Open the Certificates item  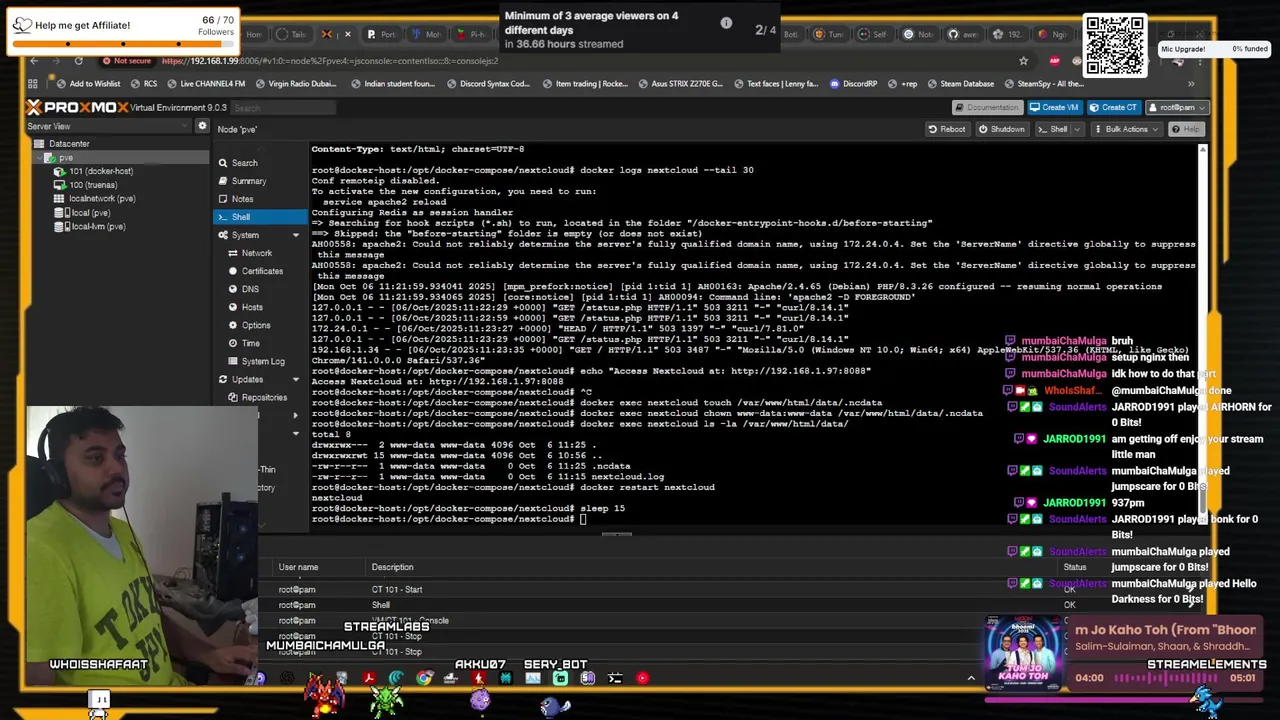tap(262, 271)
